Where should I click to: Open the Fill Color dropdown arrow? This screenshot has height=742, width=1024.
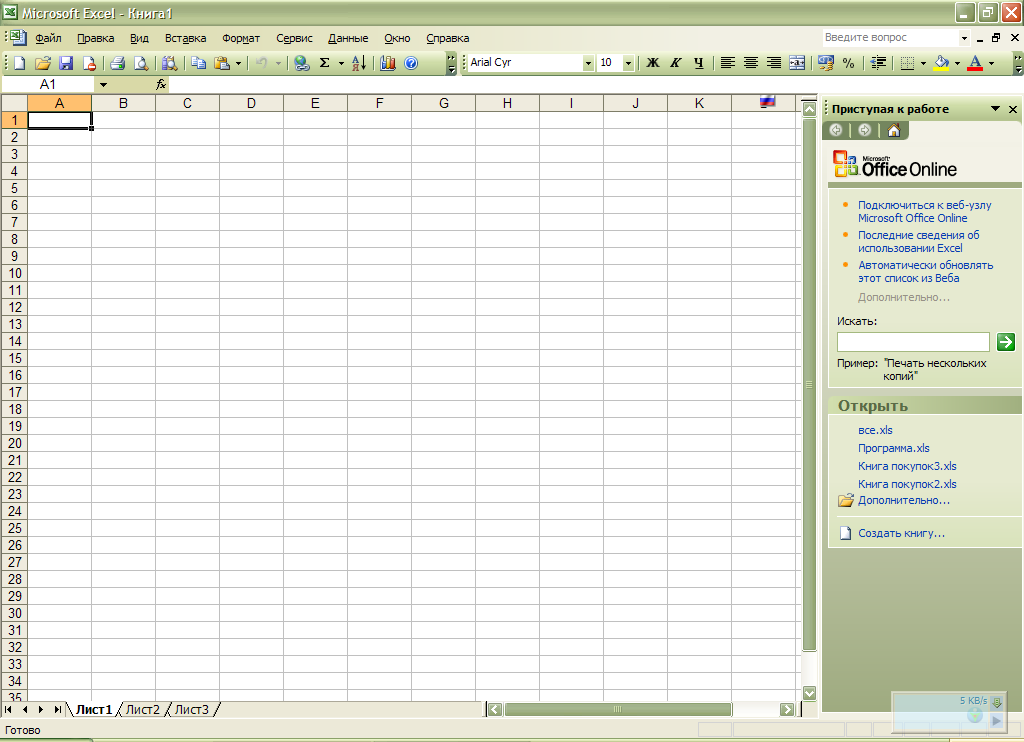957,63
